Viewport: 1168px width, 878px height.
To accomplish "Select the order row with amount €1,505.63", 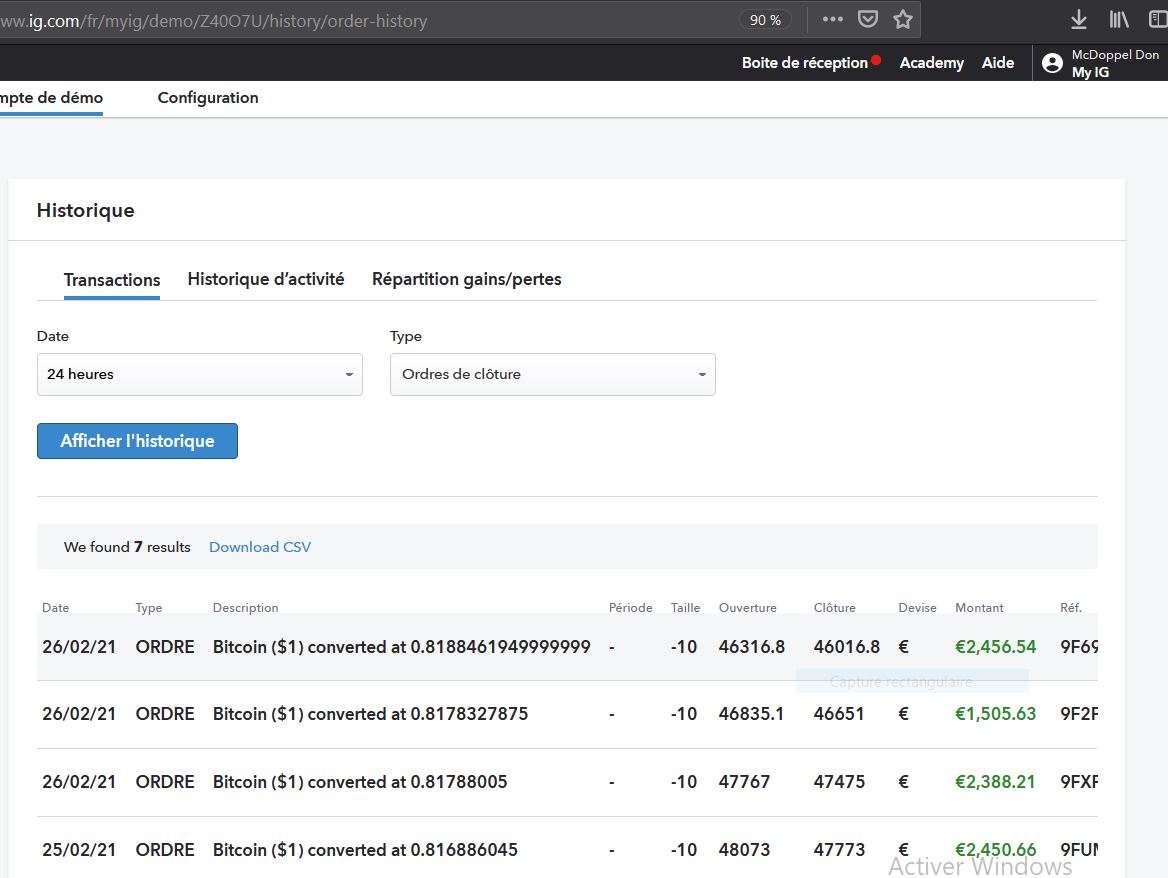I will pyautogui.click(x=566, y=714).
